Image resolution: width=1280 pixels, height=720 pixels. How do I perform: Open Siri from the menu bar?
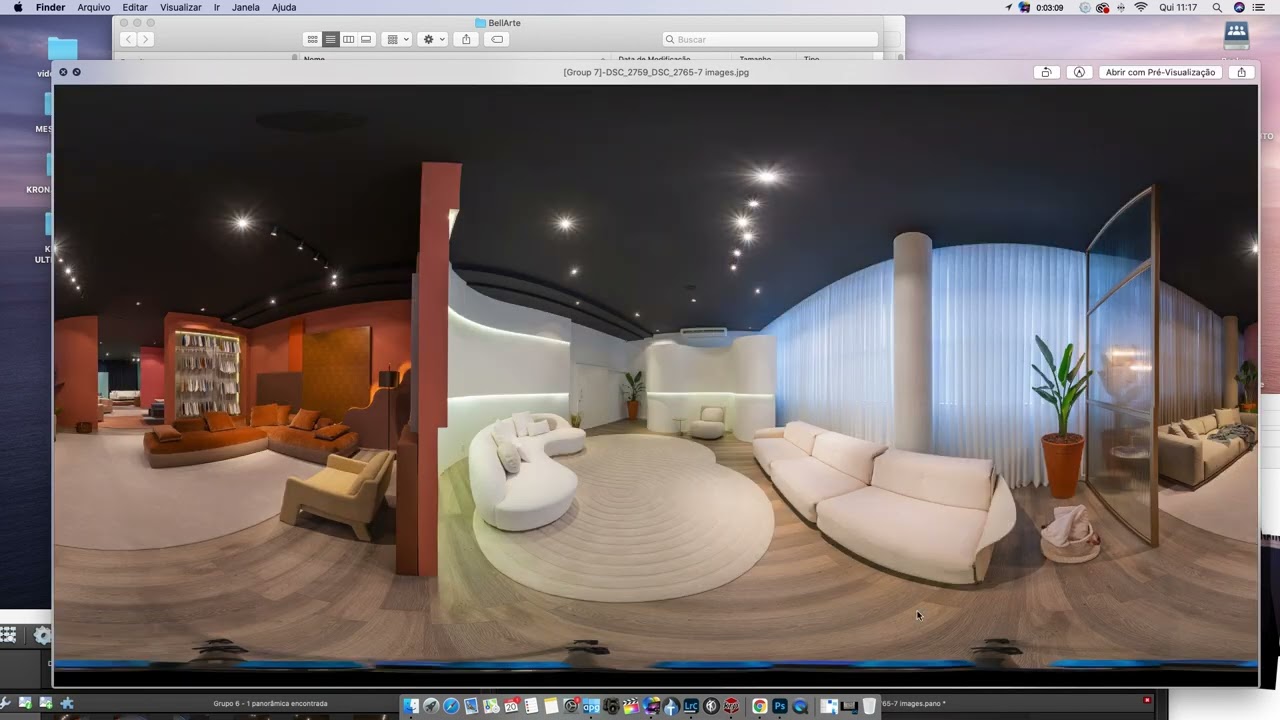(1239, 7)
